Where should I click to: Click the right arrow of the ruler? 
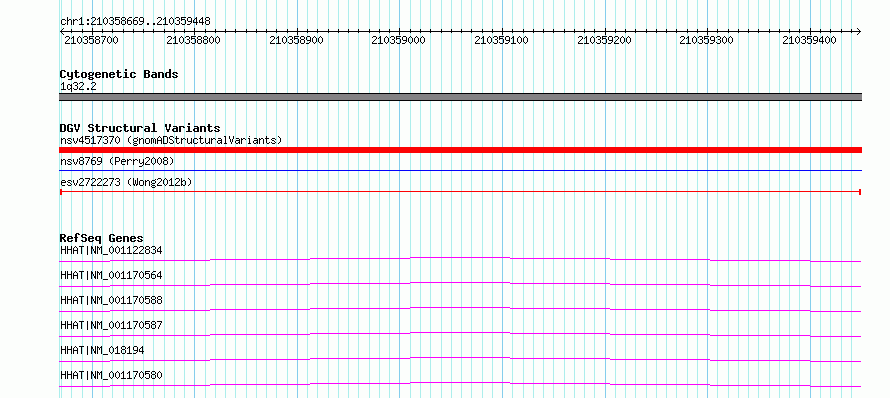pos(859,32)
